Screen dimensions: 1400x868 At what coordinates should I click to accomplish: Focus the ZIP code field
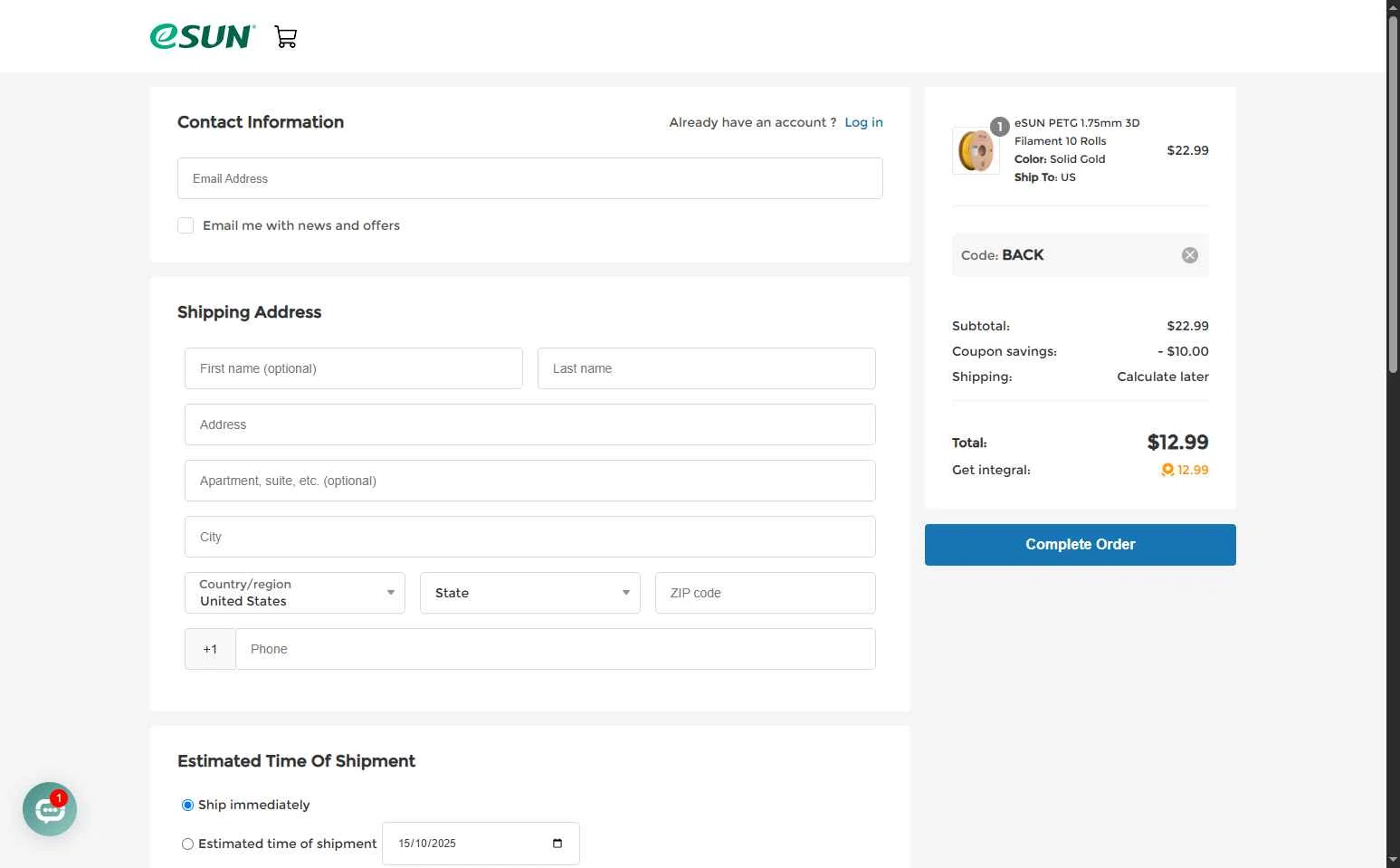point(766,593)
